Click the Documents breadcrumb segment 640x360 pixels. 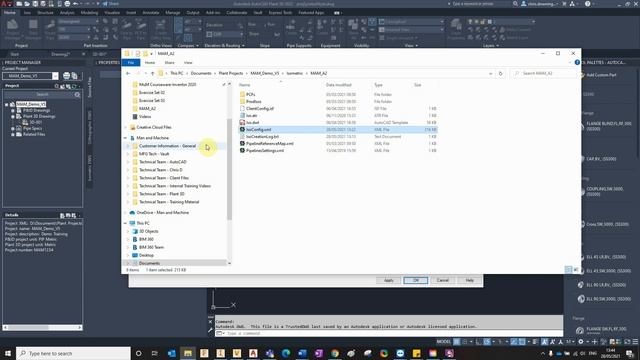(201, 73)
